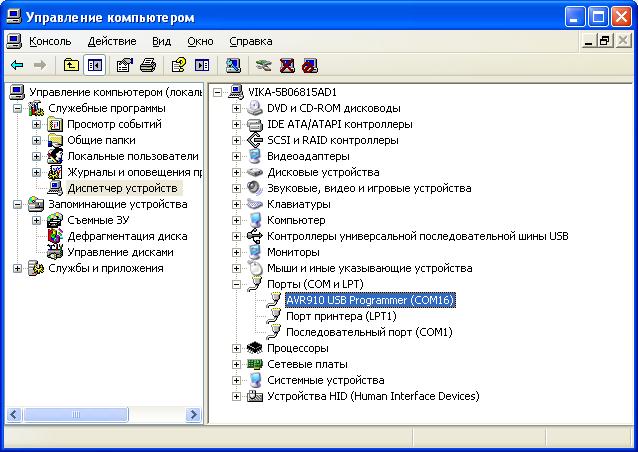Minimize the inner MDI console window

[x=588, y=41]
